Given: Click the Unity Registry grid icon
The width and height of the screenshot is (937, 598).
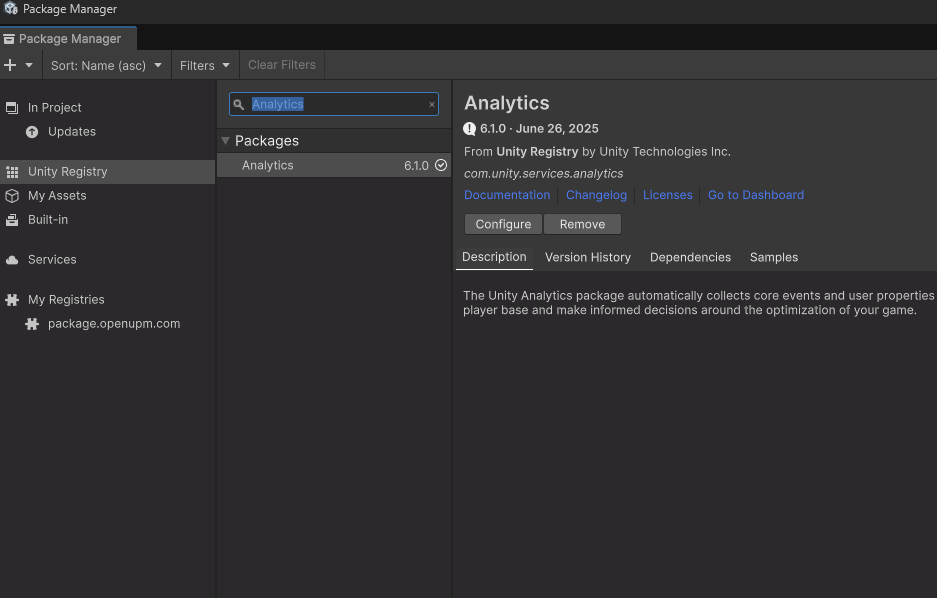Looking at the screenshot, I should [12, 172].
